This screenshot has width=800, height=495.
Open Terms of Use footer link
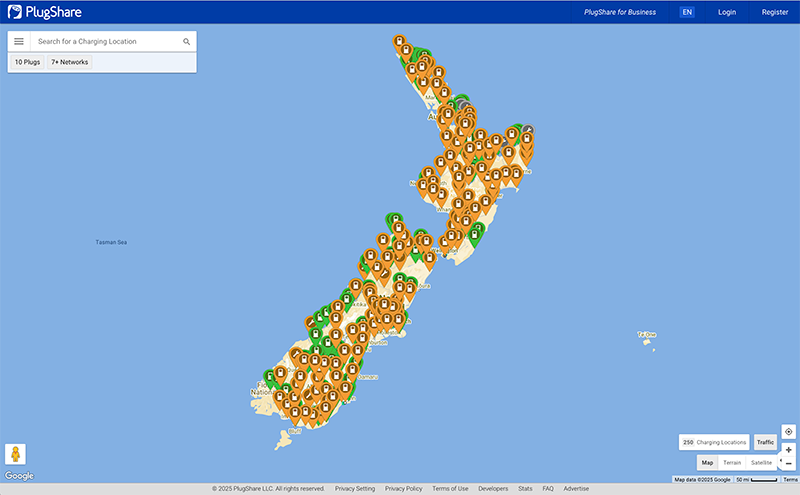click(x=450, y=489)
